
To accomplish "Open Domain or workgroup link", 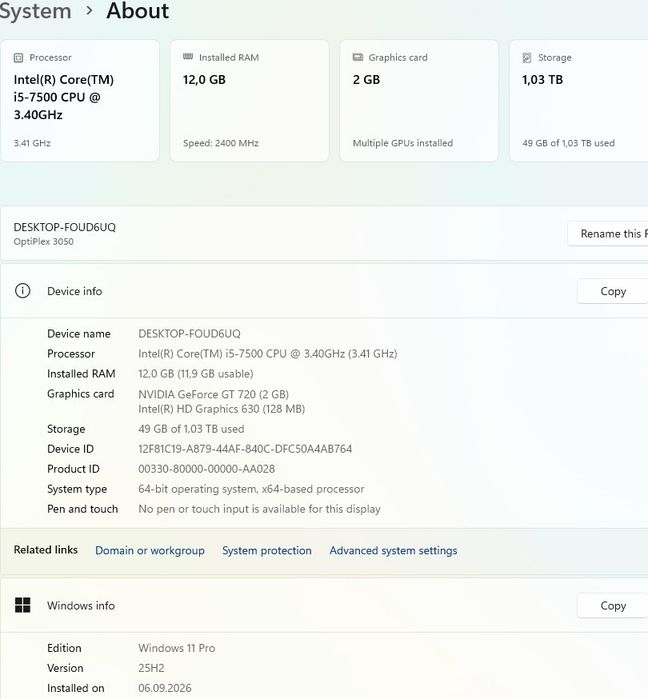I will [x=150, y=550].
